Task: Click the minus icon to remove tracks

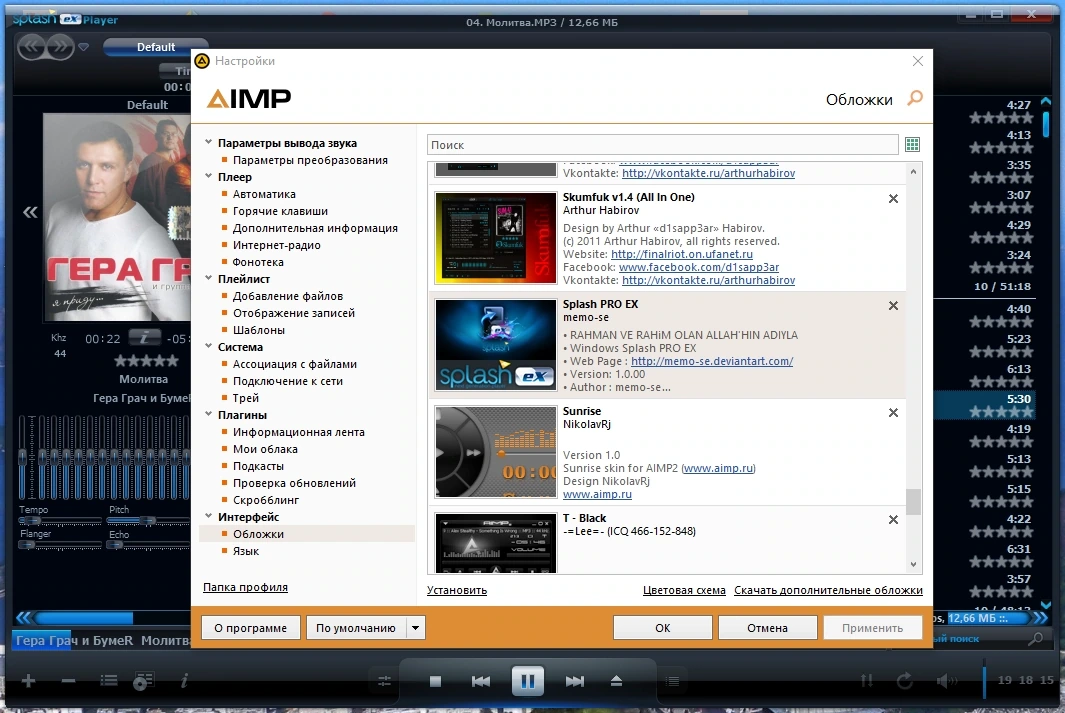Action: (x=68, y=680)
